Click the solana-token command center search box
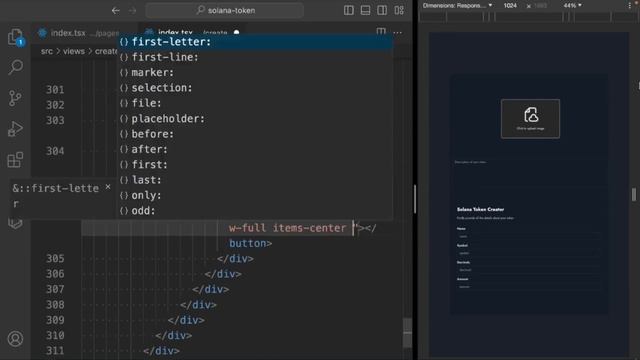The height and width of the screenshot is (360, 640). 224,10
